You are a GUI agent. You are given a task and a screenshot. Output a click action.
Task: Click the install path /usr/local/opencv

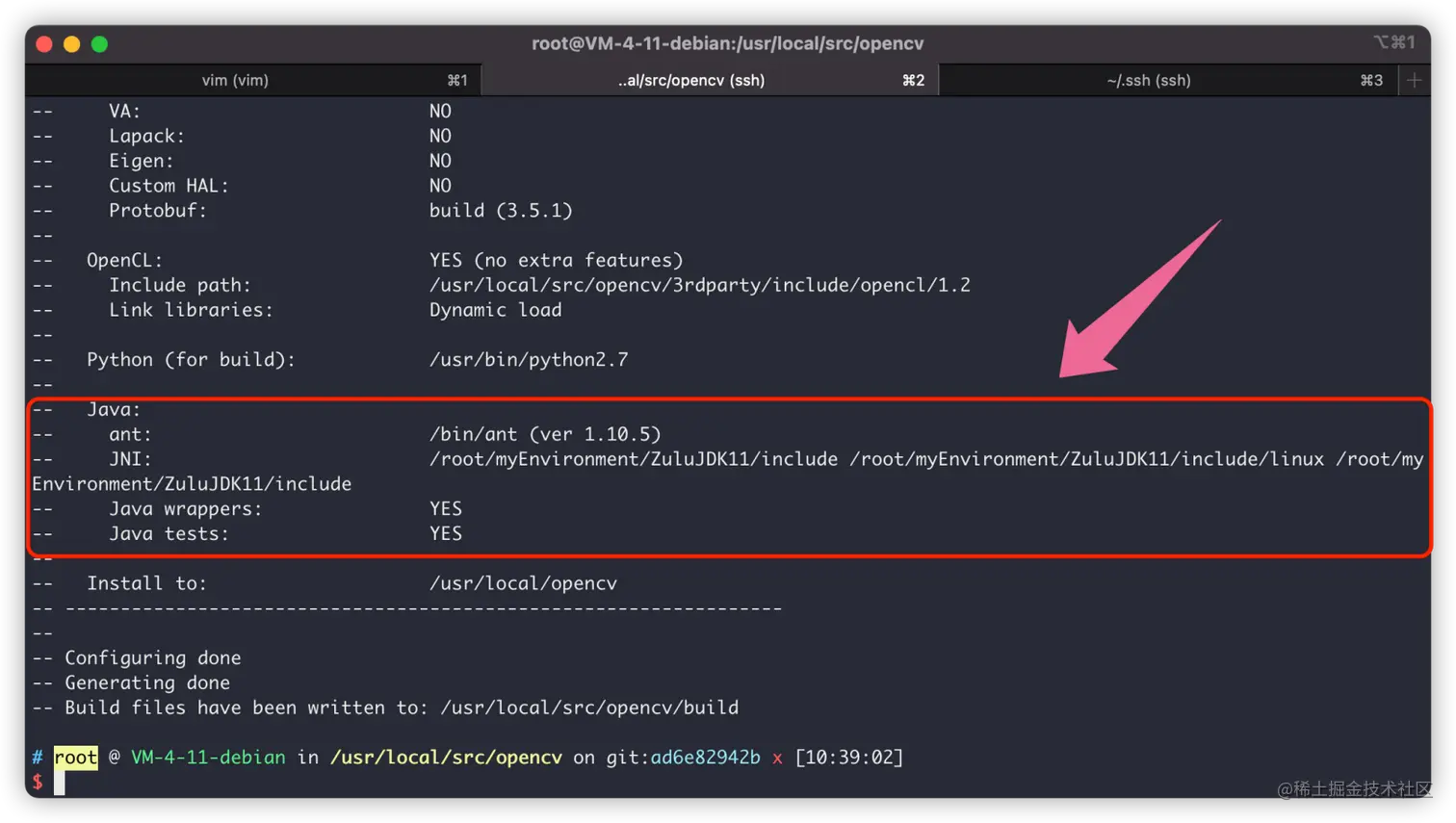click(523, 583)
